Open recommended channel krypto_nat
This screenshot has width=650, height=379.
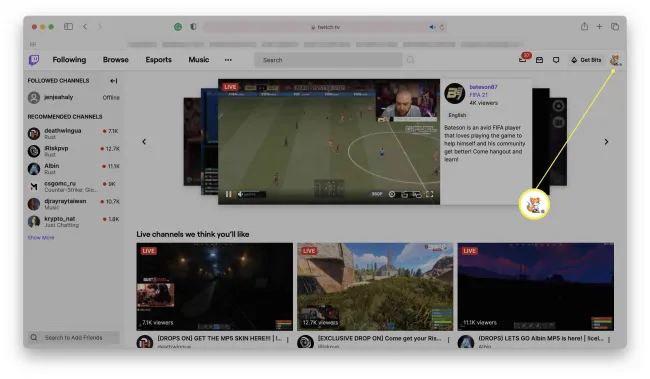pos(73,222)
